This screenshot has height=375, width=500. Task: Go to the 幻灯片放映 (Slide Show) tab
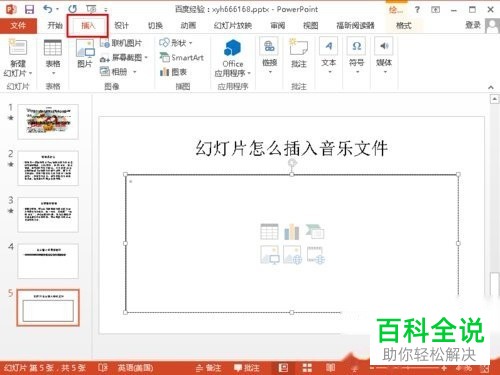coord(233,25)
